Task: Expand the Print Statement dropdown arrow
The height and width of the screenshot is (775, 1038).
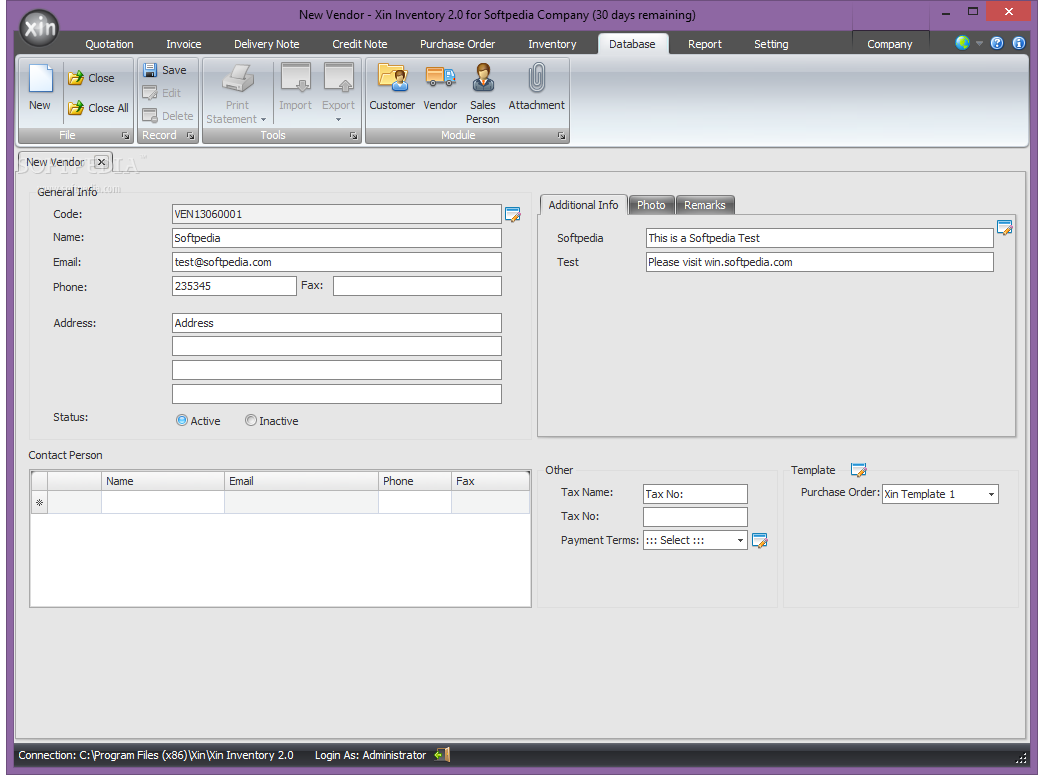Action: tap(263, 120)
